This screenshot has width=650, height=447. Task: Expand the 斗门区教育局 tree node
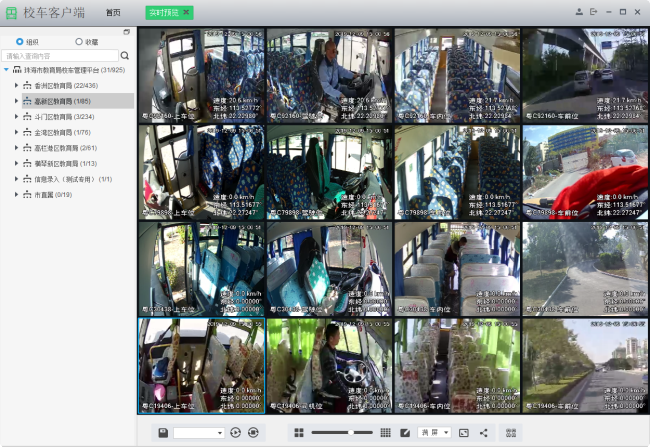tap(16, 116)
